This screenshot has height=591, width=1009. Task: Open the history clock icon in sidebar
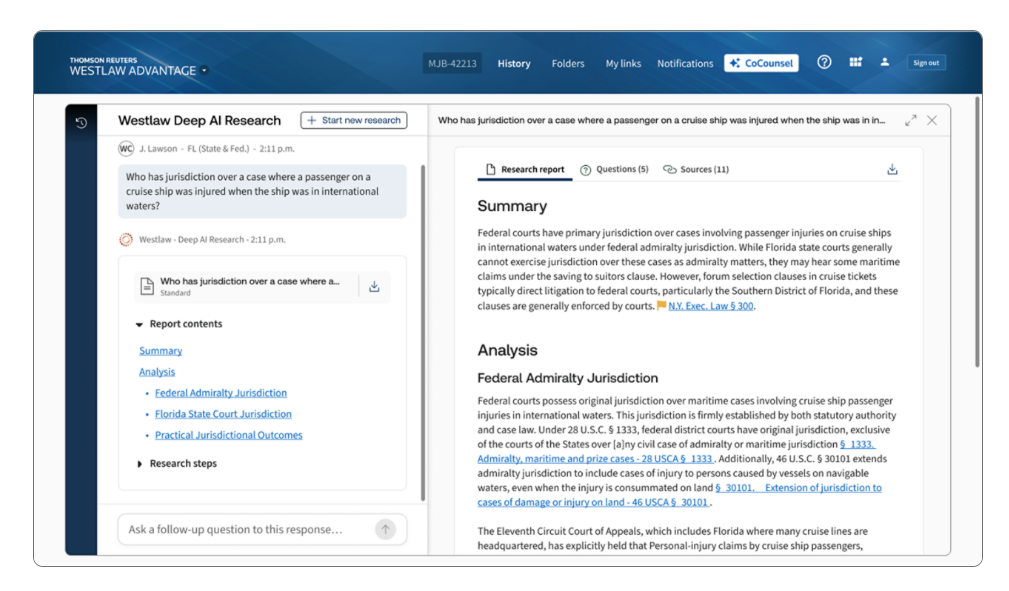[x=81, y=123]
